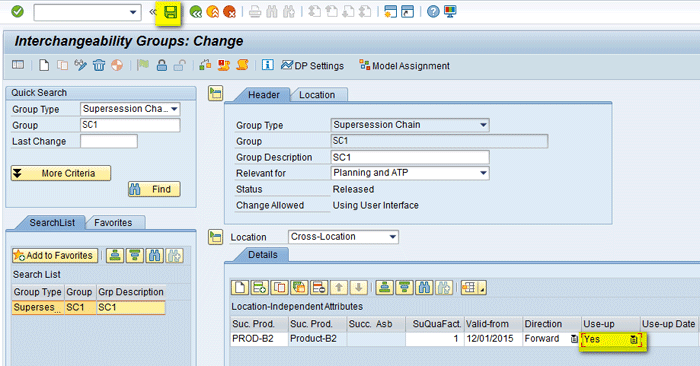The width and height of the screenshot is (700, 366).
Task: Click the Create row icon in Details toolbar
Action: click(x=240, y=288)
